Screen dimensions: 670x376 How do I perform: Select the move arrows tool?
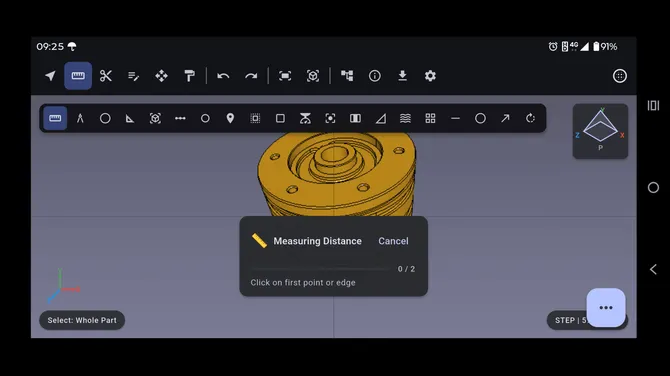162,76
